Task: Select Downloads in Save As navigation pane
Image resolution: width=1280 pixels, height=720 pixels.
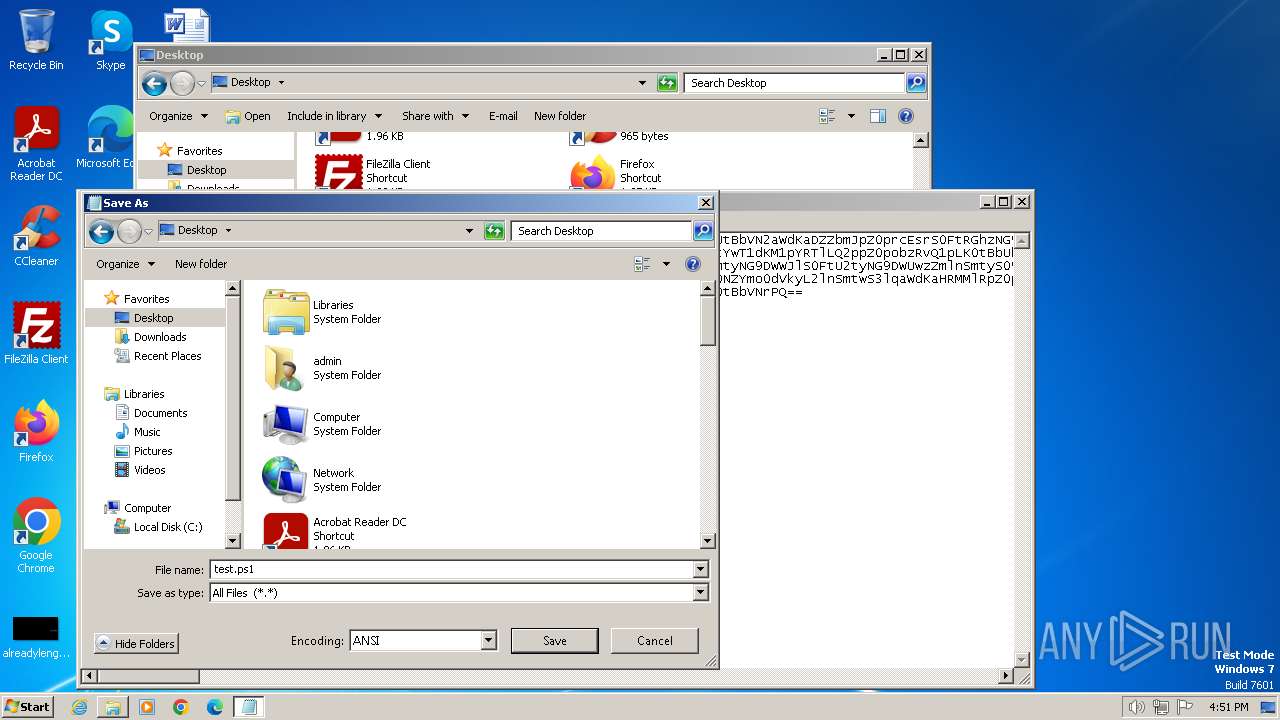Action: [x=160, y=337]
